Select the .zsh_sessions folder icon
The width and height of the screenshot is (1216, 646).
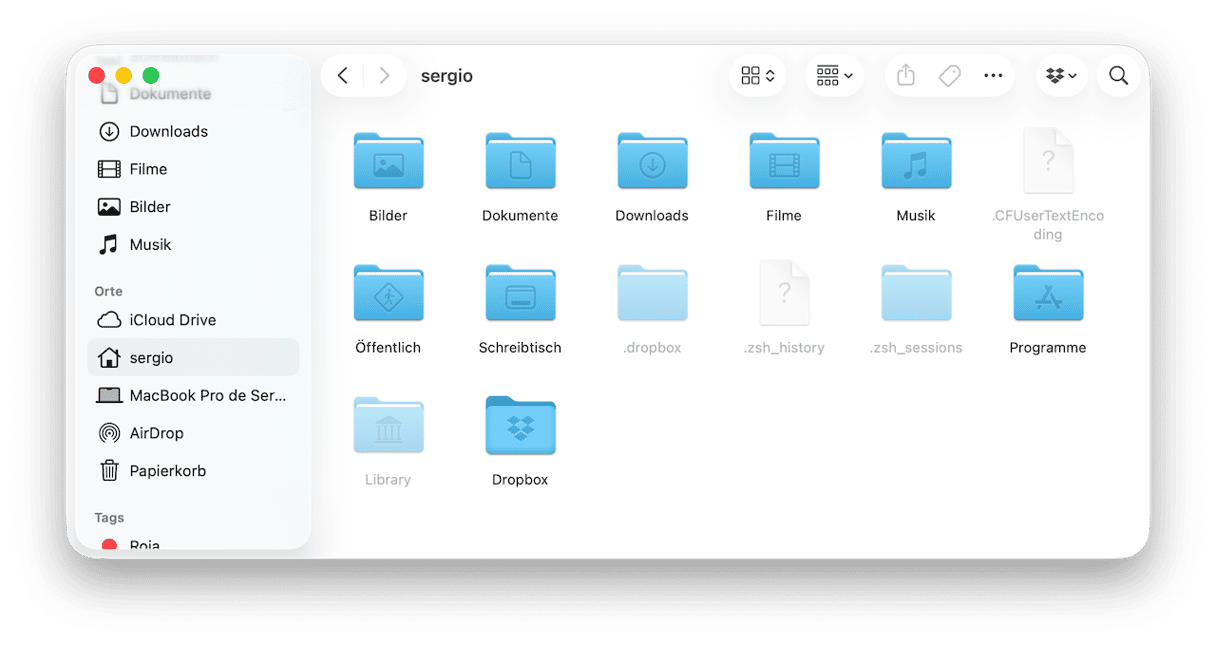point(916,293)
